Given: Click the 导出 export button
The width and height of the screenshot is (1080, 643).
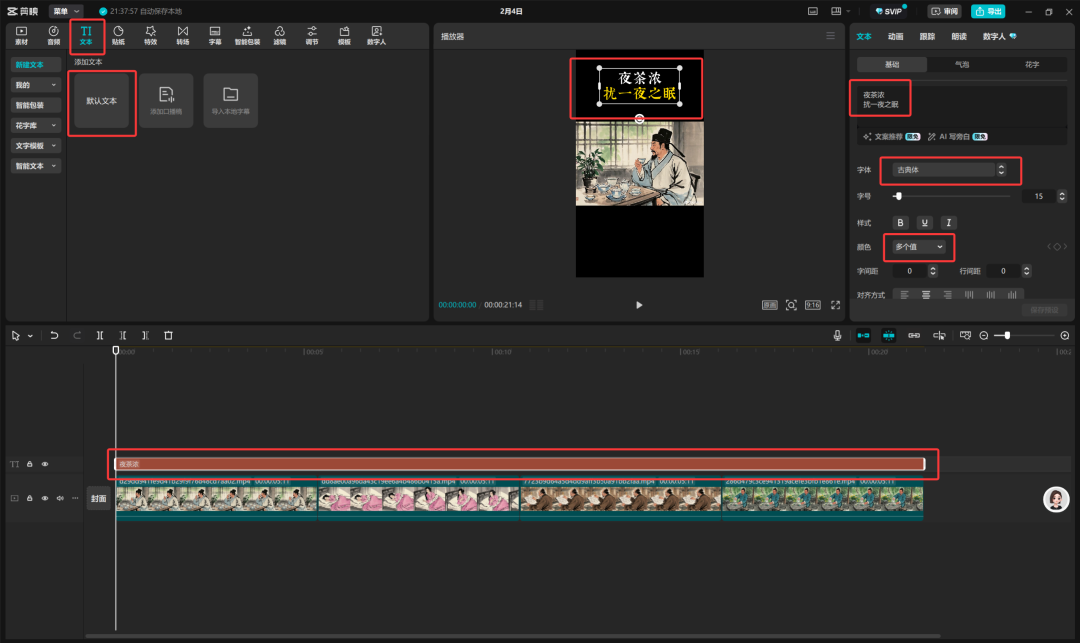Looking at the screenshot, I should pos(988,11).
